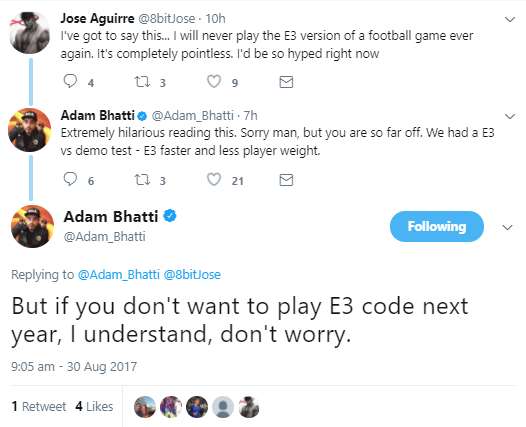Viewport: 526px width, 427px height.
Task: Open Jose Aguirre's profile avatar
Action: (x=30, y=33)
